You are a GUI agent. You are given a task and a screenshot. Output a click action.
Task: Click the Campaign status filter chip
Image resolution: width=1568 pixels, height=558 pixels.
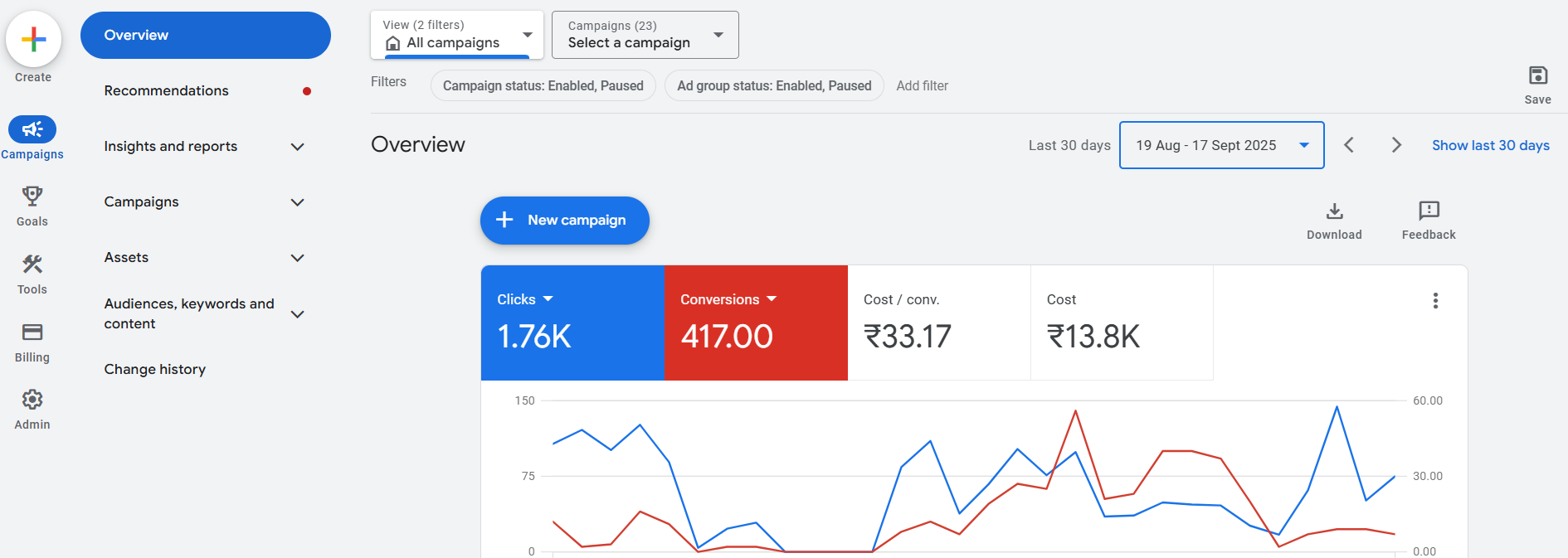pyautogui.click(x=543, y=85)
